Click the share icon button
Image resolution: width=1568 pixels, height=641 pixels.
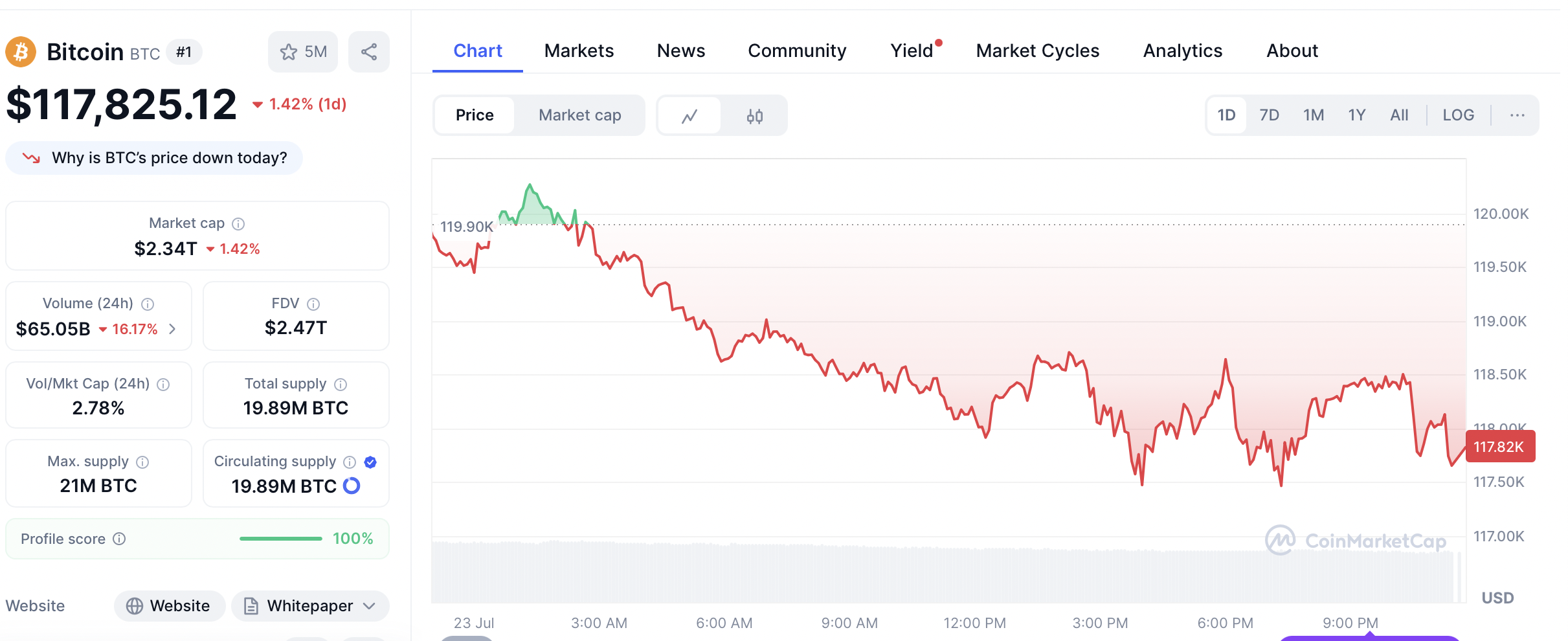pos(369,52)
